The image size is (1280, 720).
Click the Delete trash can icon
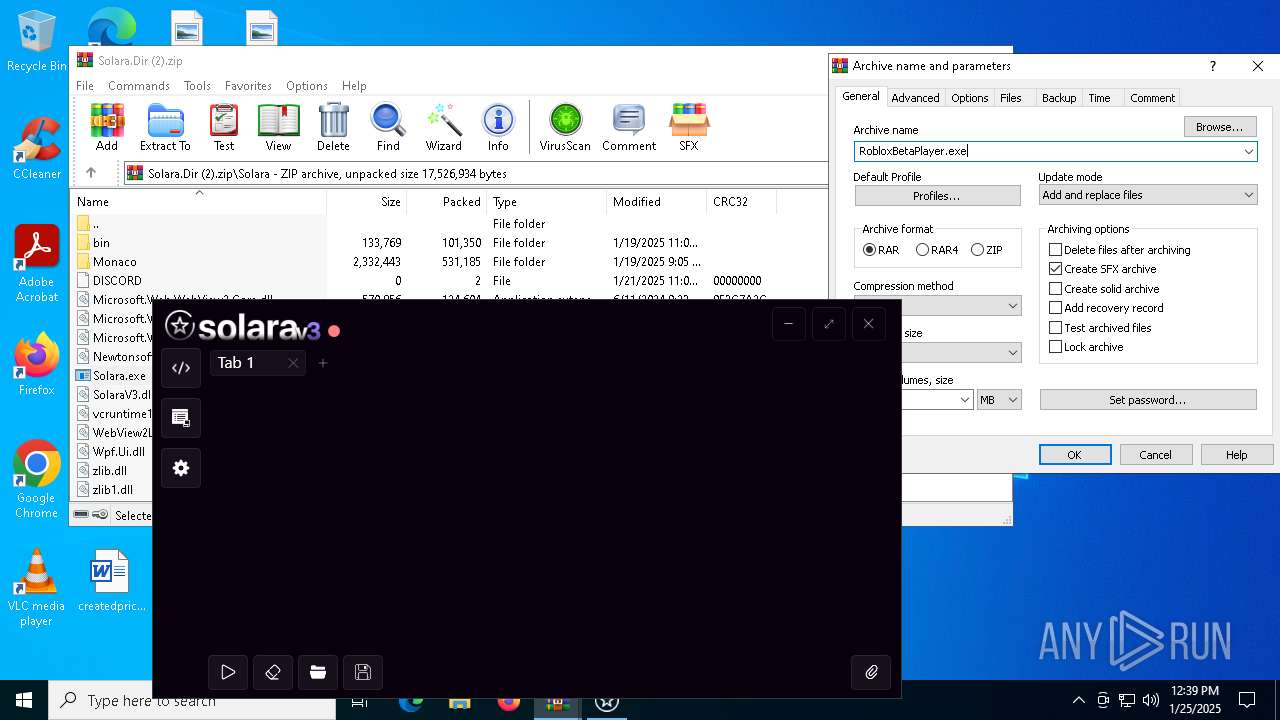coord(333,127)
